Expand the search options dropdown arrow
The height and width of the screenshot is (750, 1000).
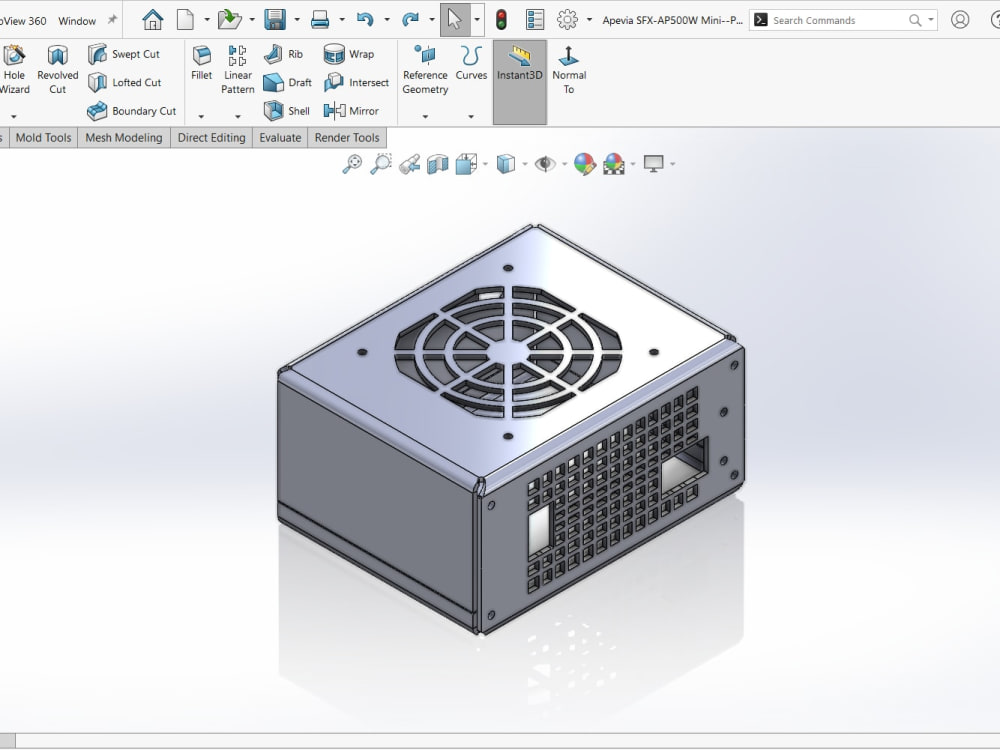930,20
